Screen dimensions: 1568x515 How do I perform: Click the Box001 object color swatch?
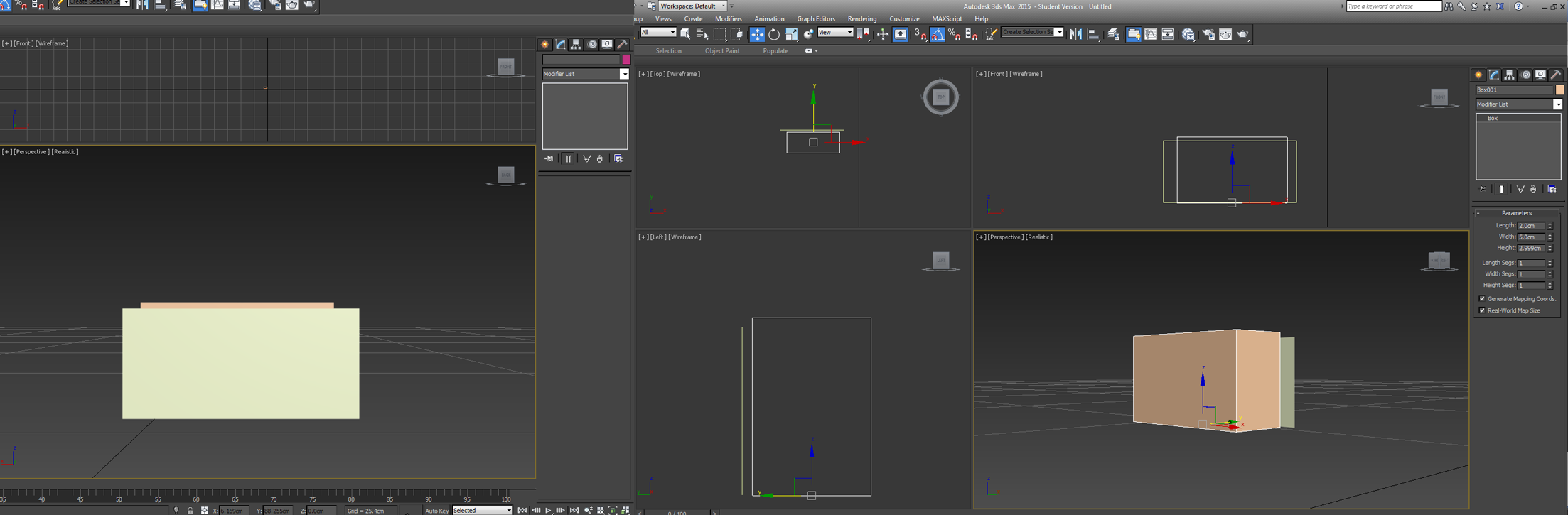coord(1559,90)
